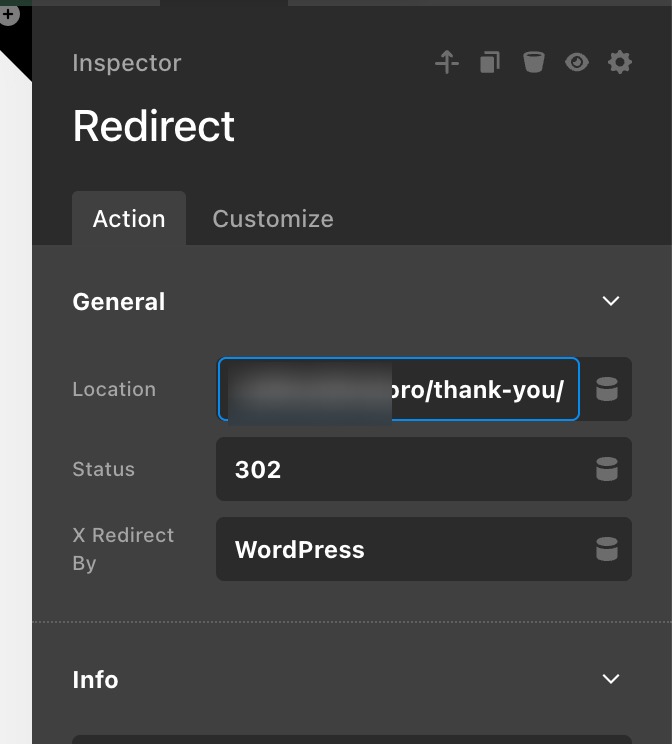672x744 pixels.
Task: Click the go-to-parent arrow icon in Inspector
Action: 446,63
